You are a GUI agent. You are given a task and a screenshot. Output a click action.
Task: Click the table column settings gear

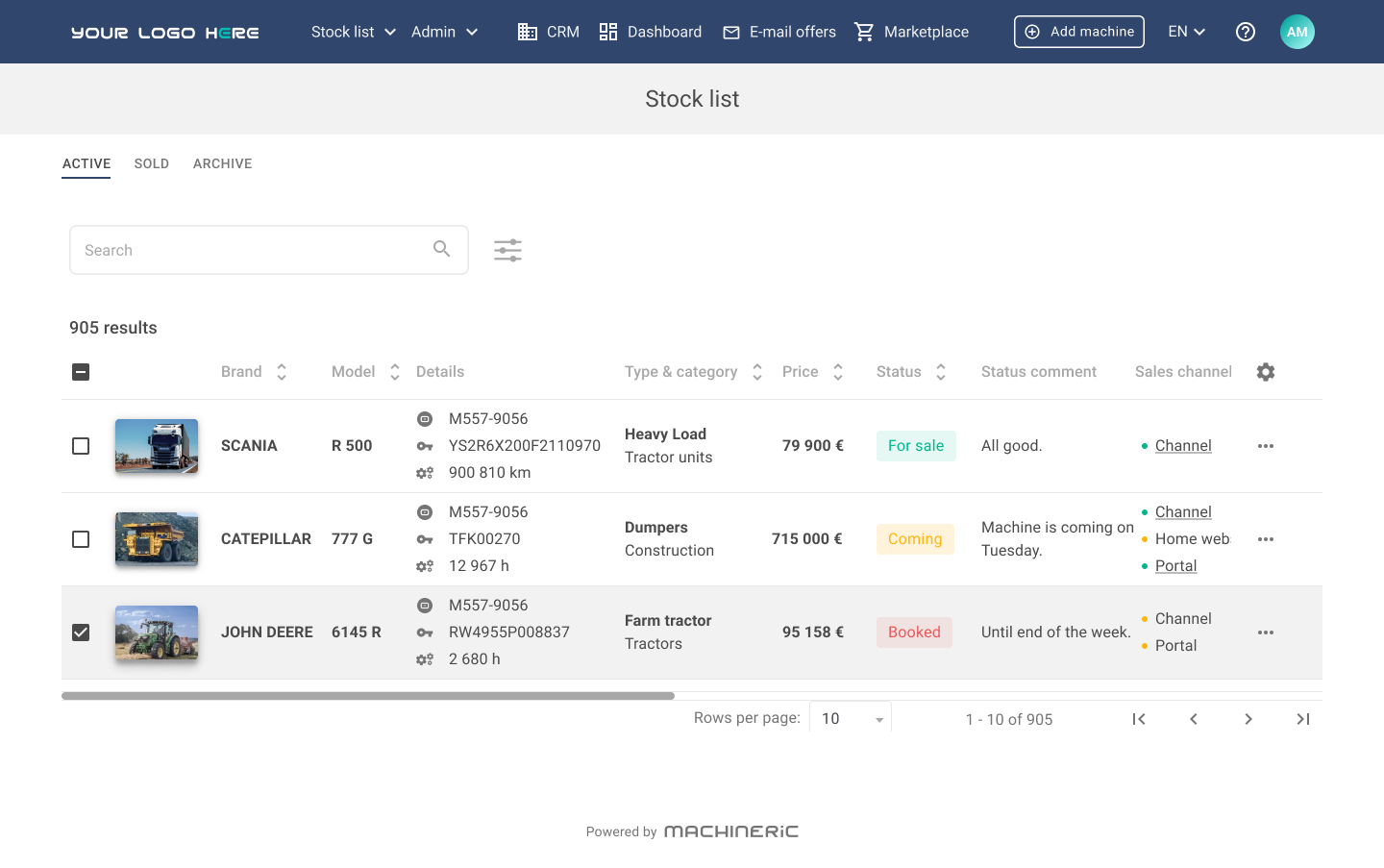point(1266,372)
